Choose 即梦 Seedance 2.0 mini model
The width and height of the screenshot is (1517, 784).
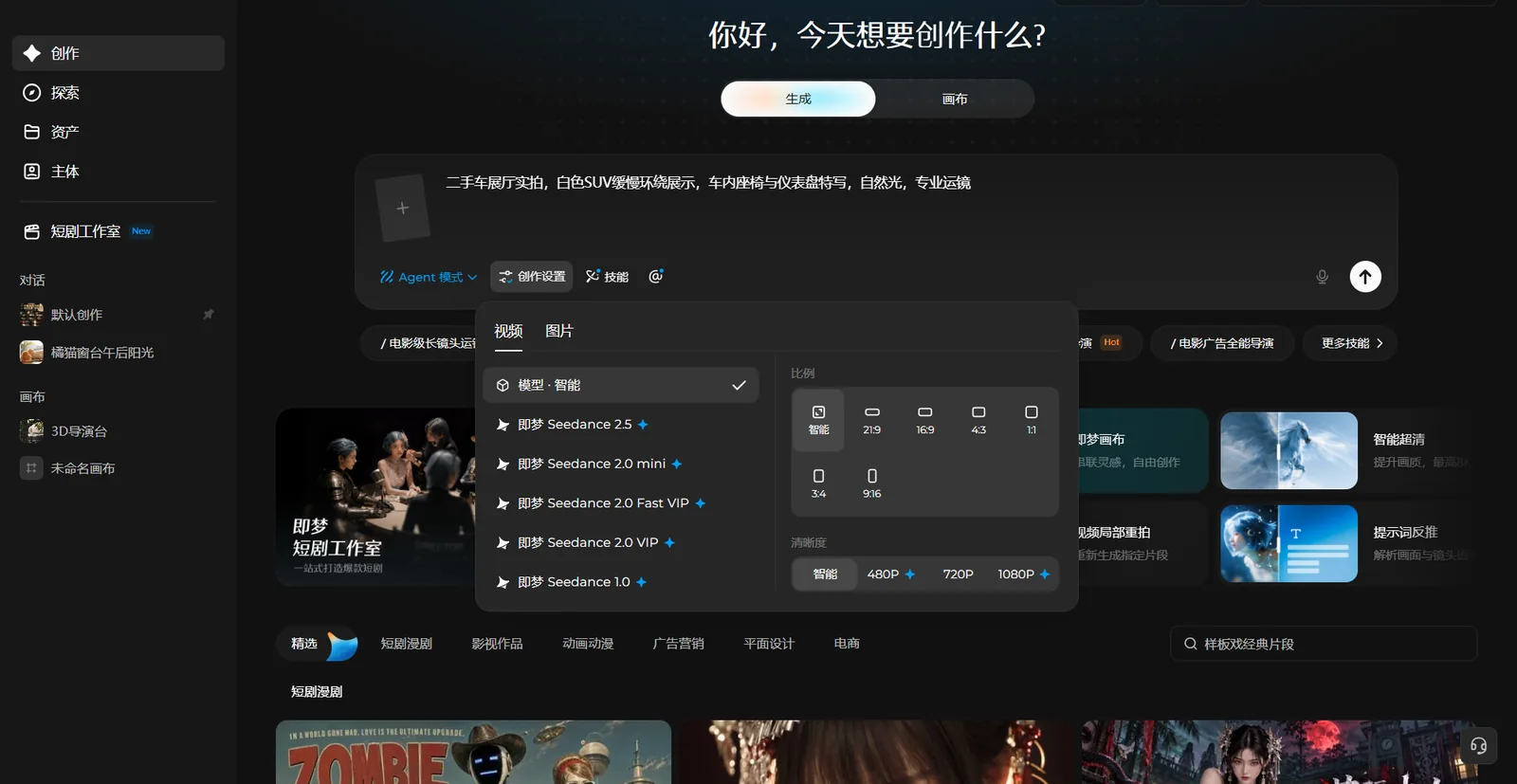pyautogui.click(x=621, y=464)
